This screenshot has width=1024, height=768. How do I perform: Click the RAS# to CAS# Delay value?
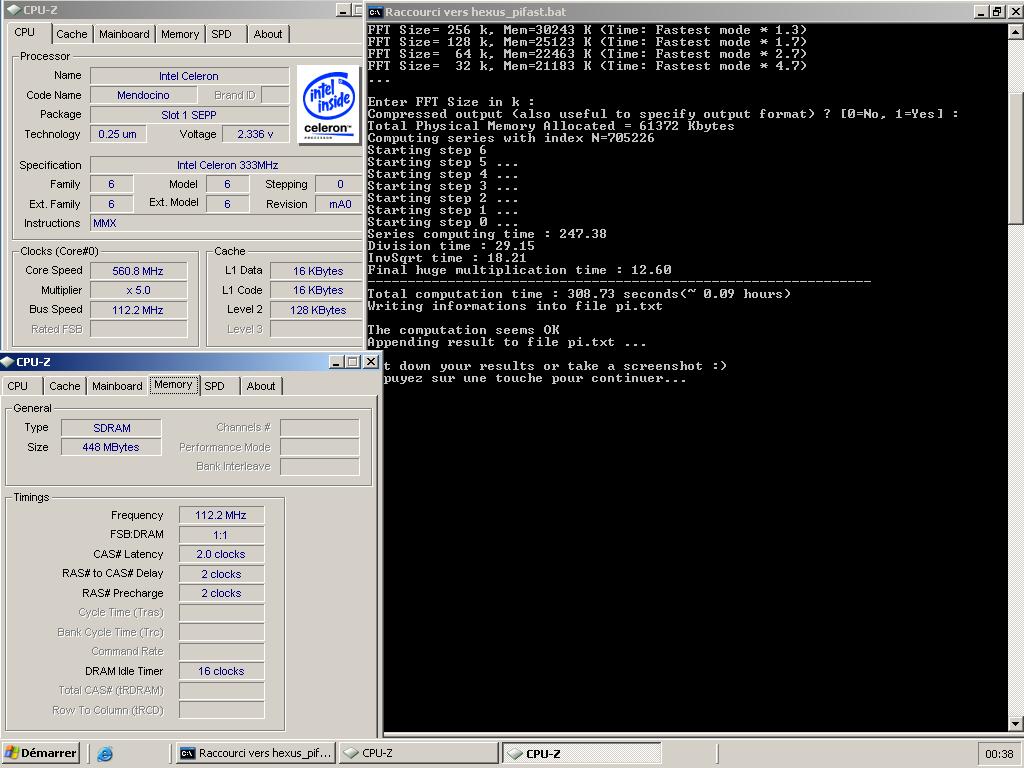pos(221,574)
